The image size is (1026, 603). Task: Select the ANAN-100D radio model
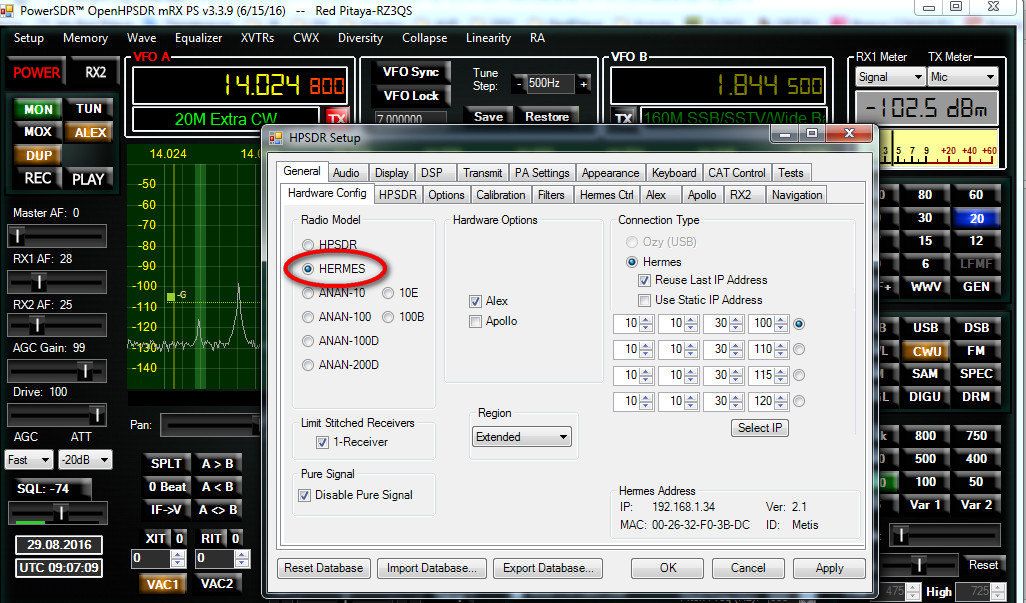tap(340, 341)
